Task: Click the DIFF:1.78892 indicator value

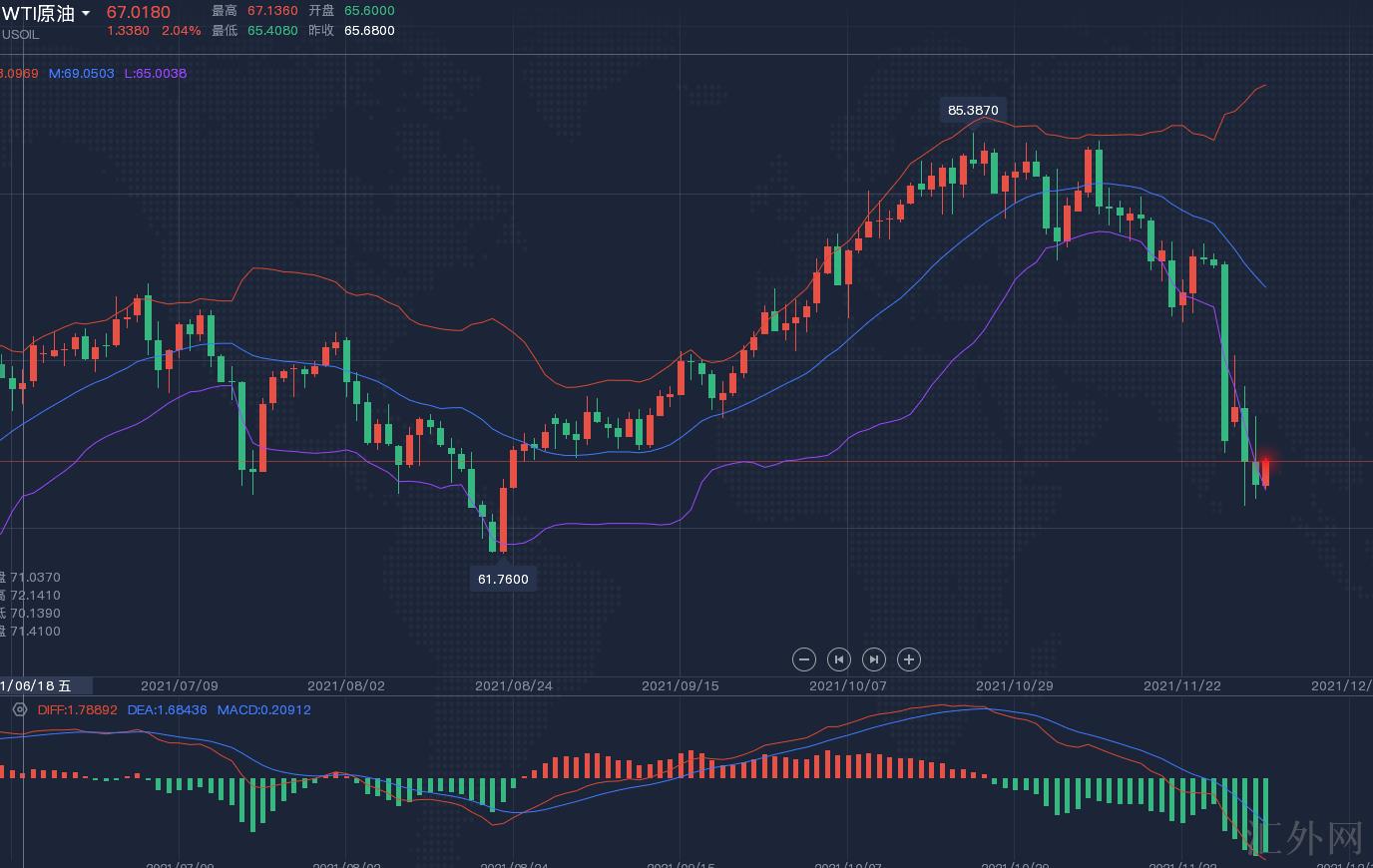Action: [x=77, y=710]
